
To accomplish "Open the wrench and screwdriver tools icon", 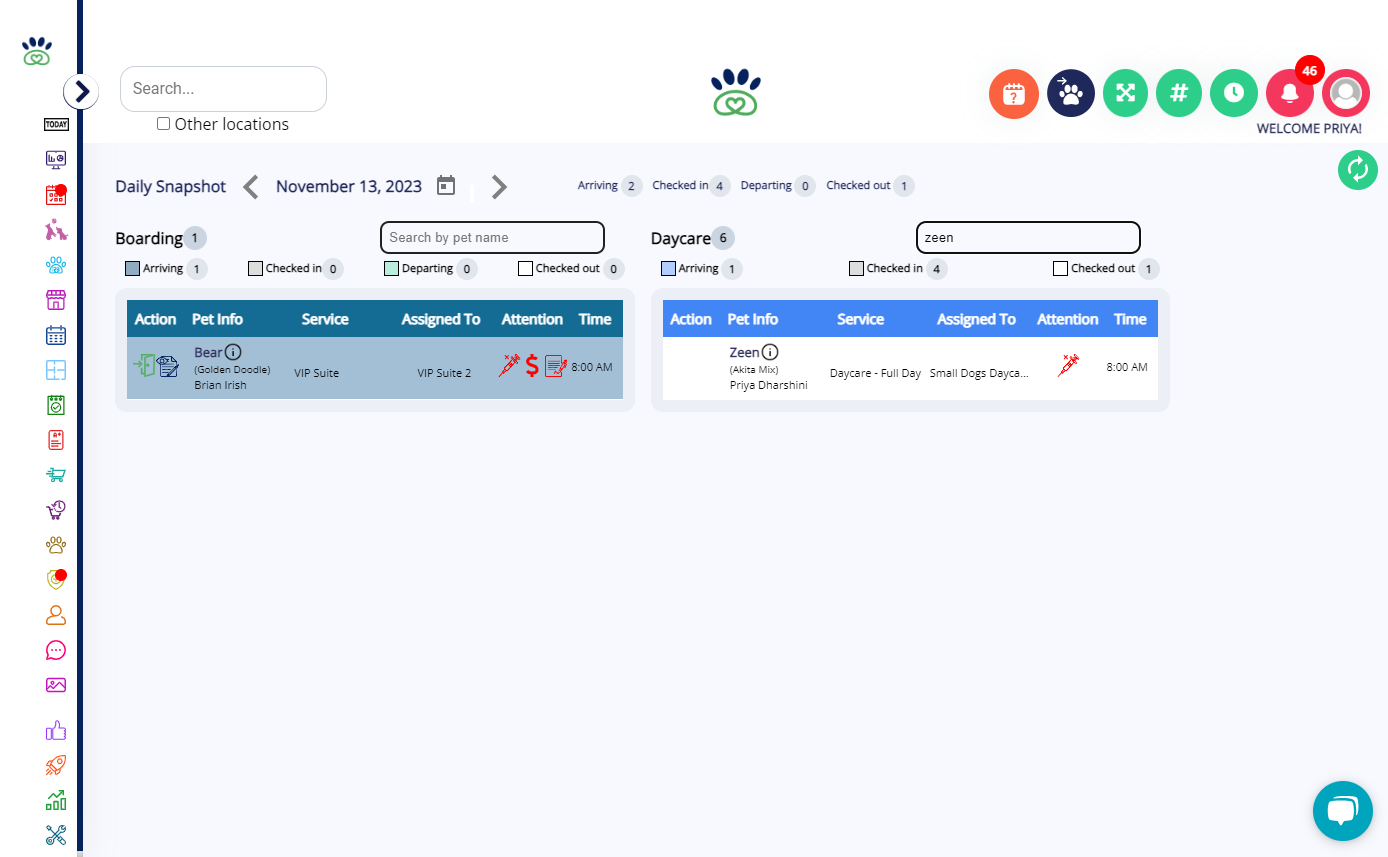I will pos(56,835).
